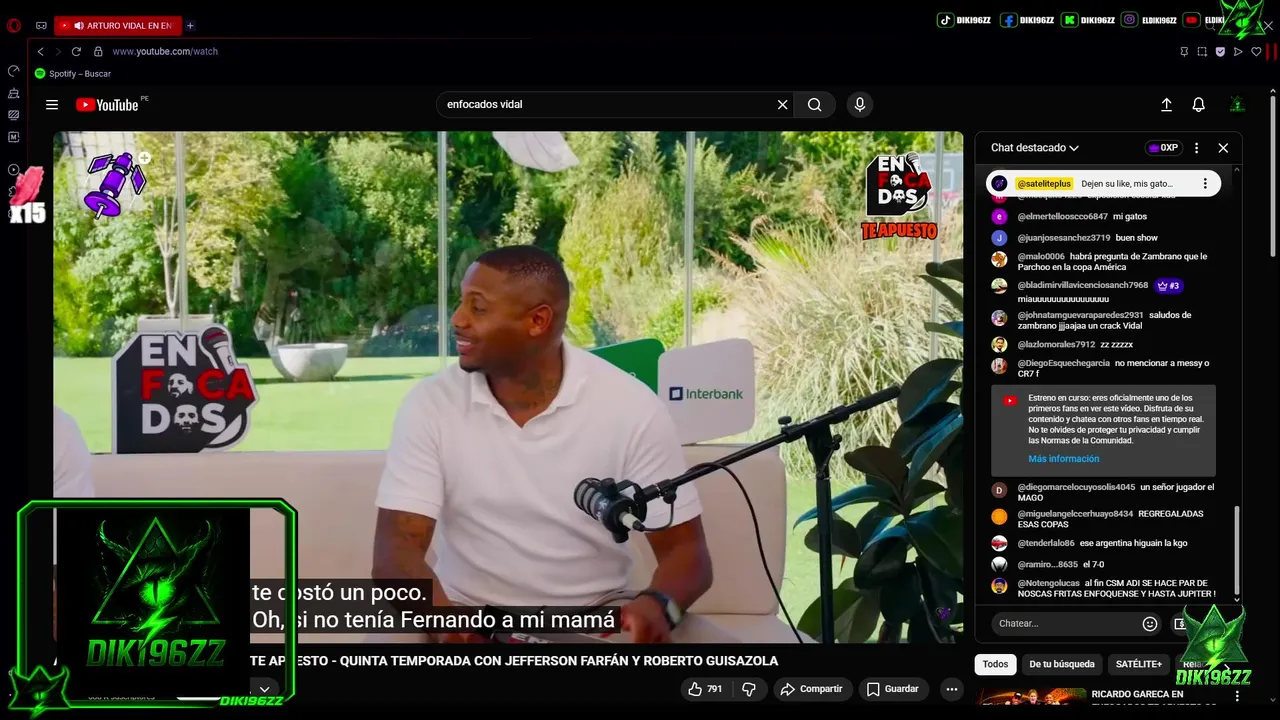
Task: Open chat options three-dot menu
Action: click(x=1196, y=148)
